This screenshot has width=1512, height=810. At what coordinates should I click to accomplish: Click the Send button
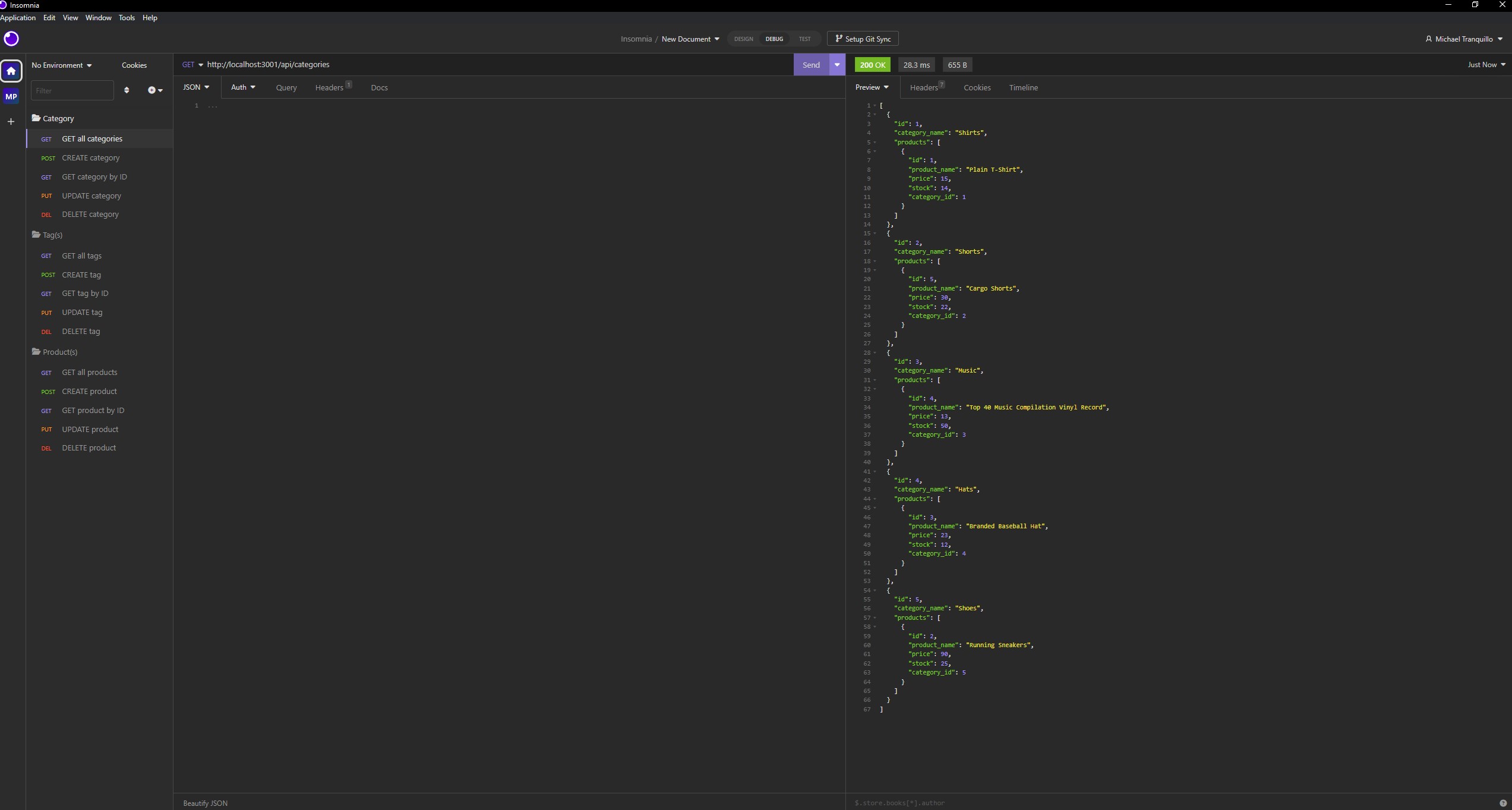coord(811,64)
